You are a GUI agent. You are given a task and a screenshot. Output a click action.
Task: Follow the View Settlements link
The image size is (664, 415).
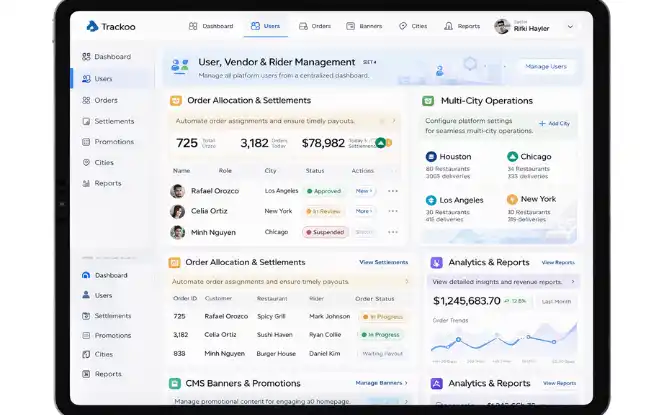383,262
